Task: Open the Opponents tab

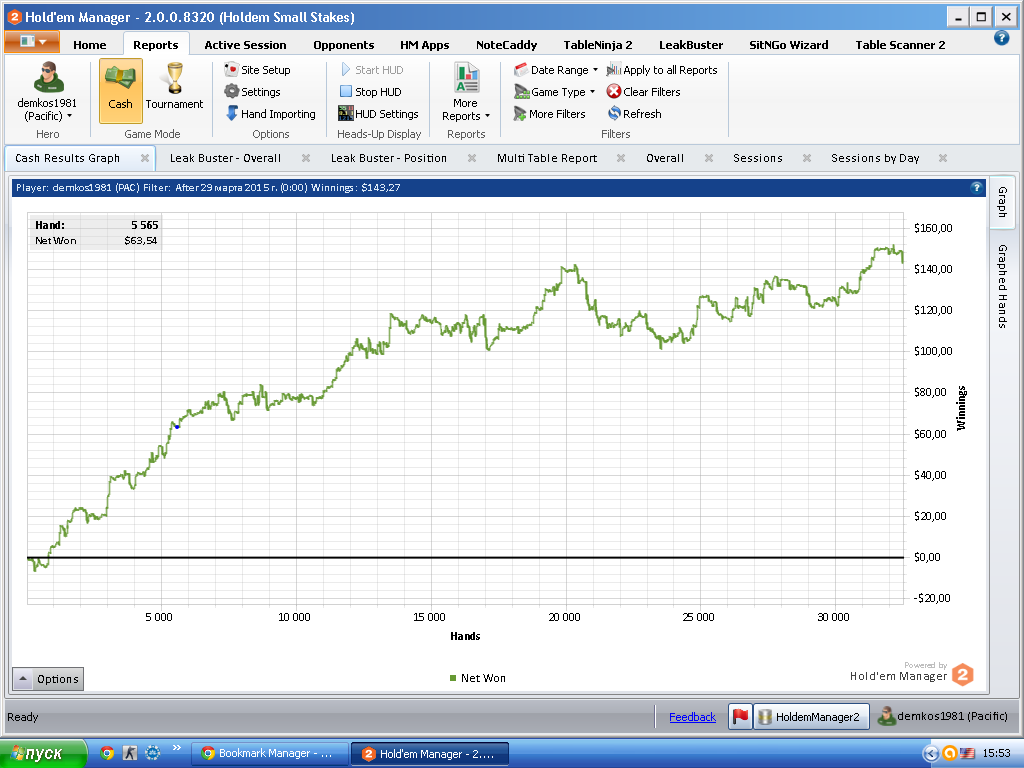Action: coord(344,45)
